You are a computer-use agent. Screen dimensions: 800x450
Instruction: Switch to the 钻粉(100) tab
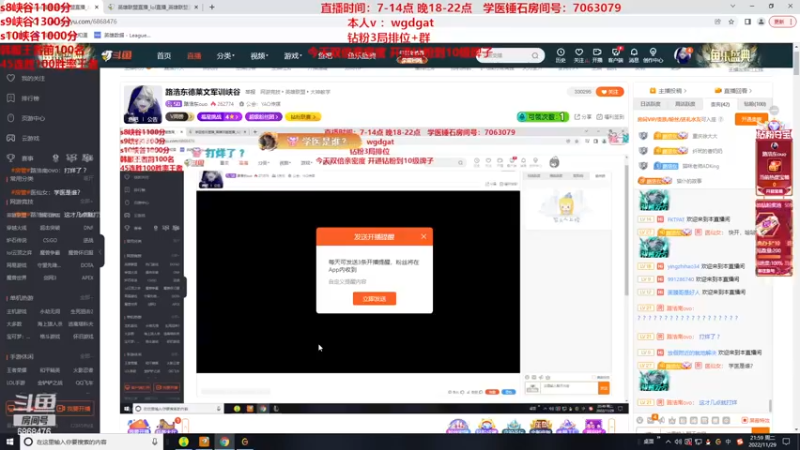click(x=755, y=104)
